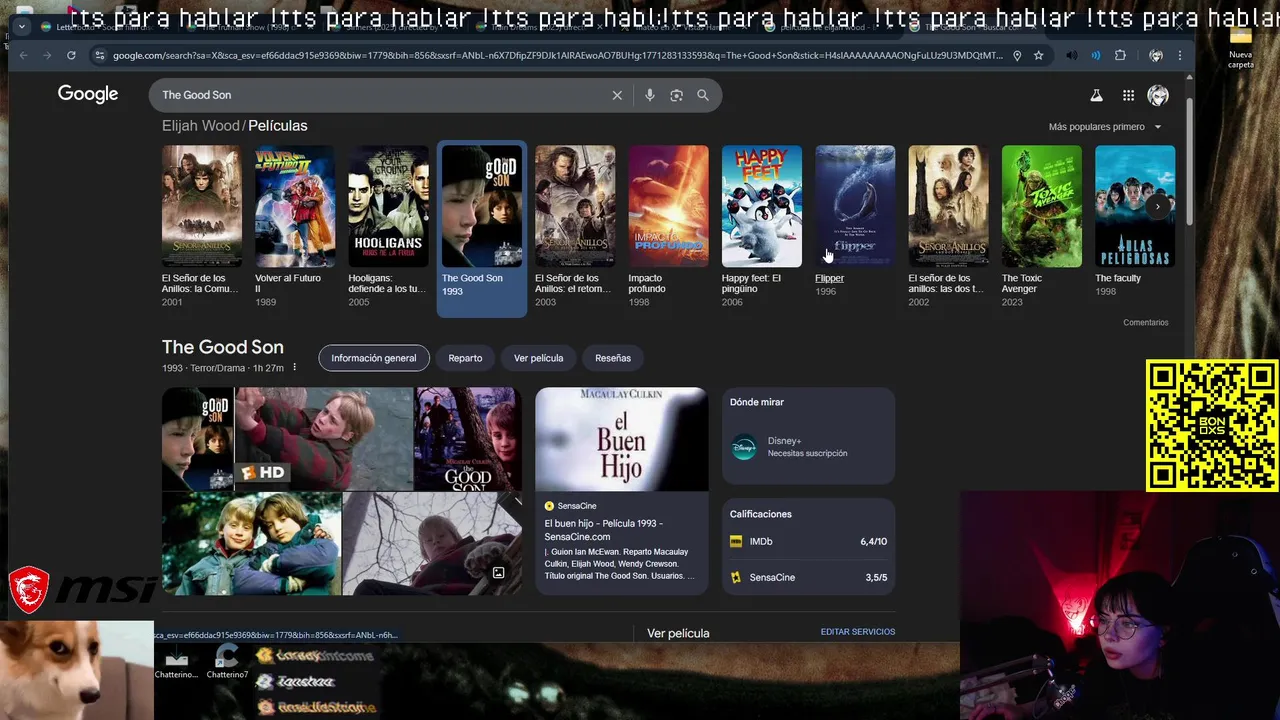Click the Elijah Wood breadcrumb link
Screen dimensions: 1280x720
[x=201, y=126]
